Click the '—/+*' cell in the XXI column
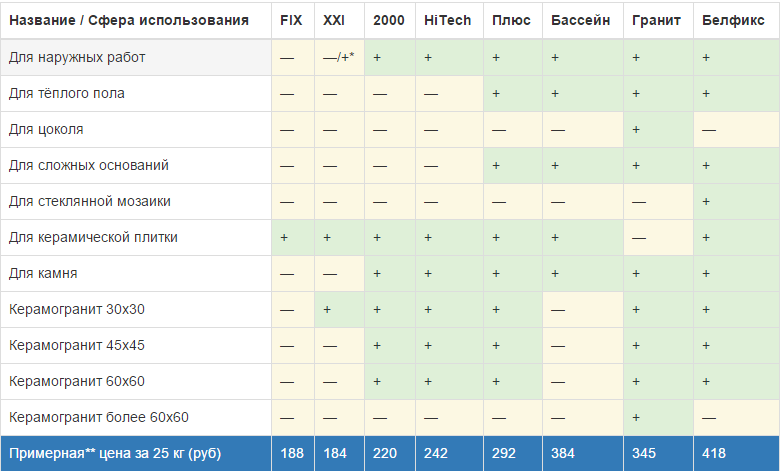 (x=339, y=58)
